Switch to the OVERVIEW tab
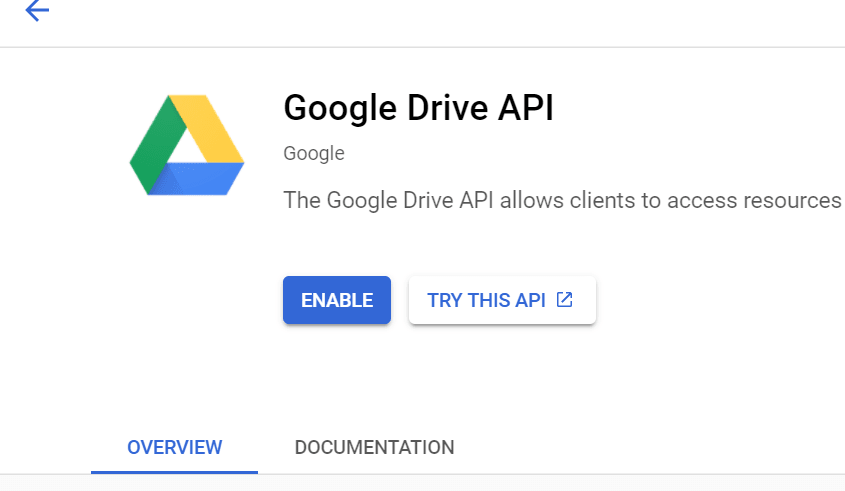 click(x=175, y=447)
